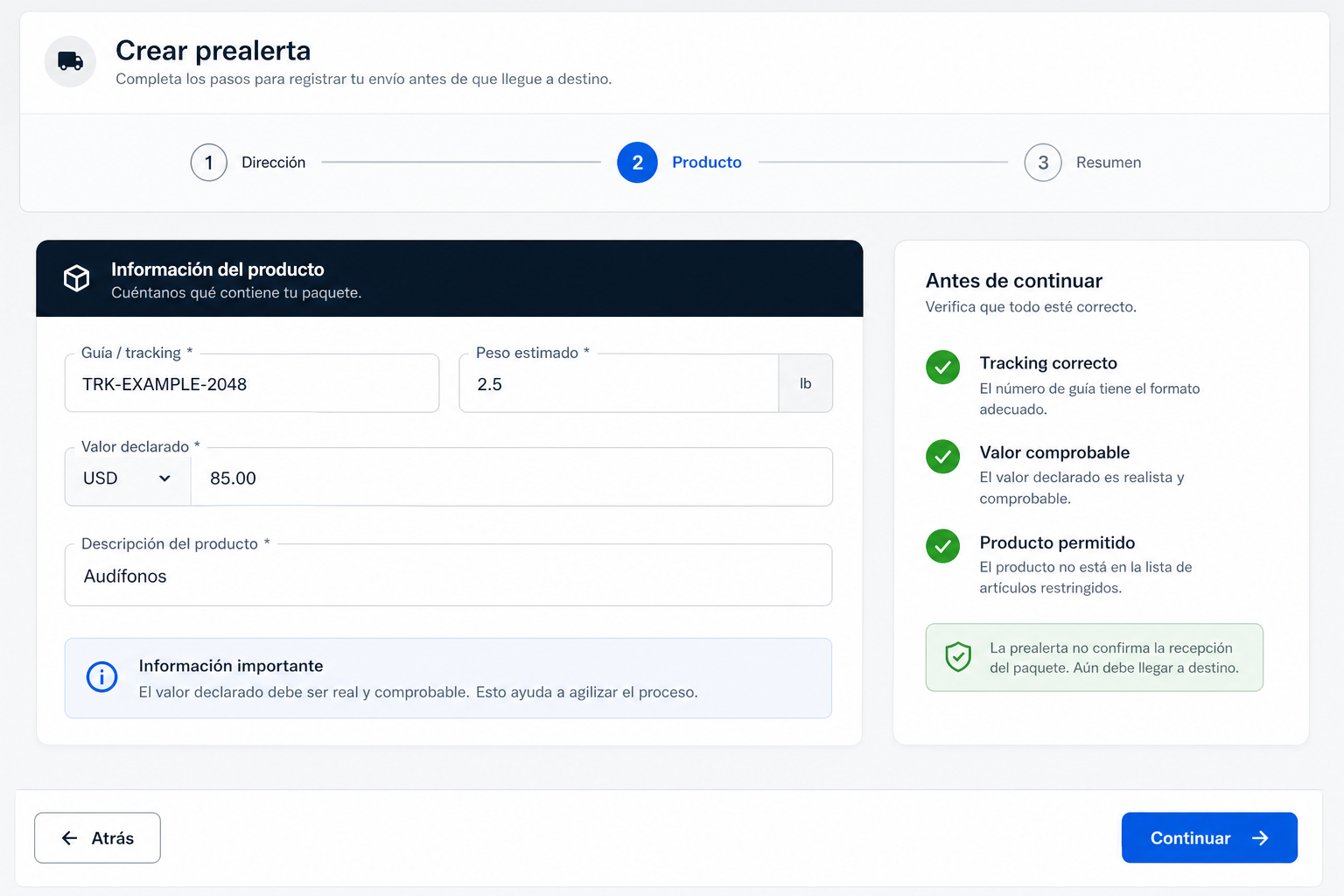Viewport: 1344px width, 896px height.
Task: Click the package box icon in product header
Action: point(77,278)
